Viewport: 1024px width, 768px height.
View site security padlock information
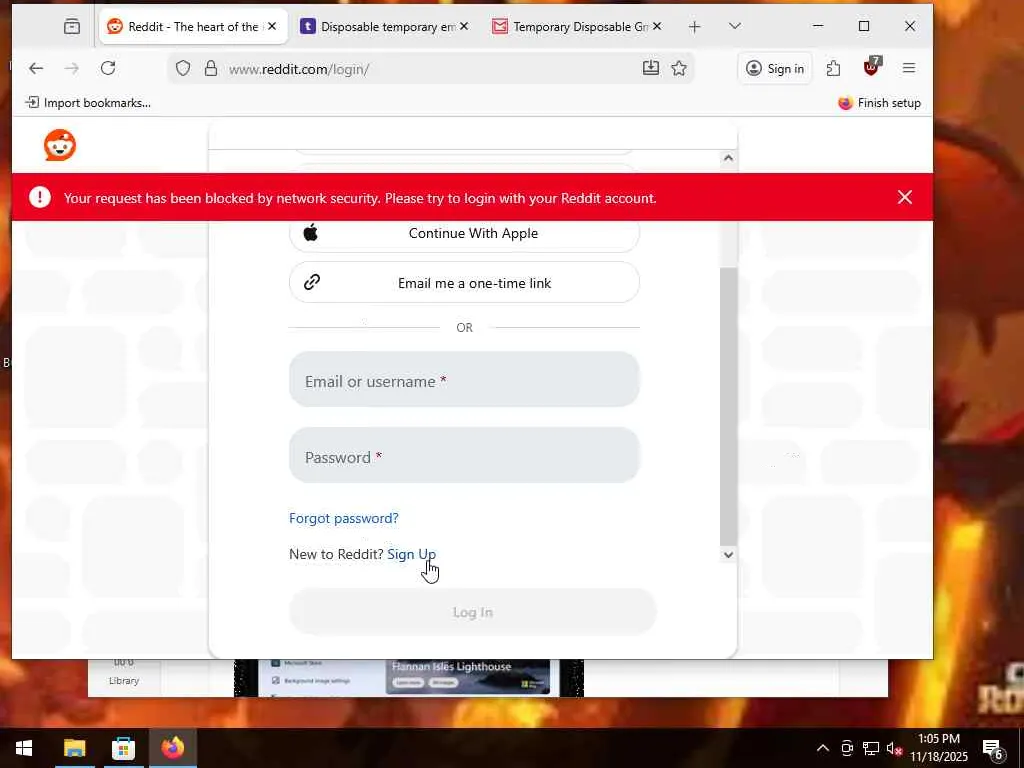[x=211, y=69]
